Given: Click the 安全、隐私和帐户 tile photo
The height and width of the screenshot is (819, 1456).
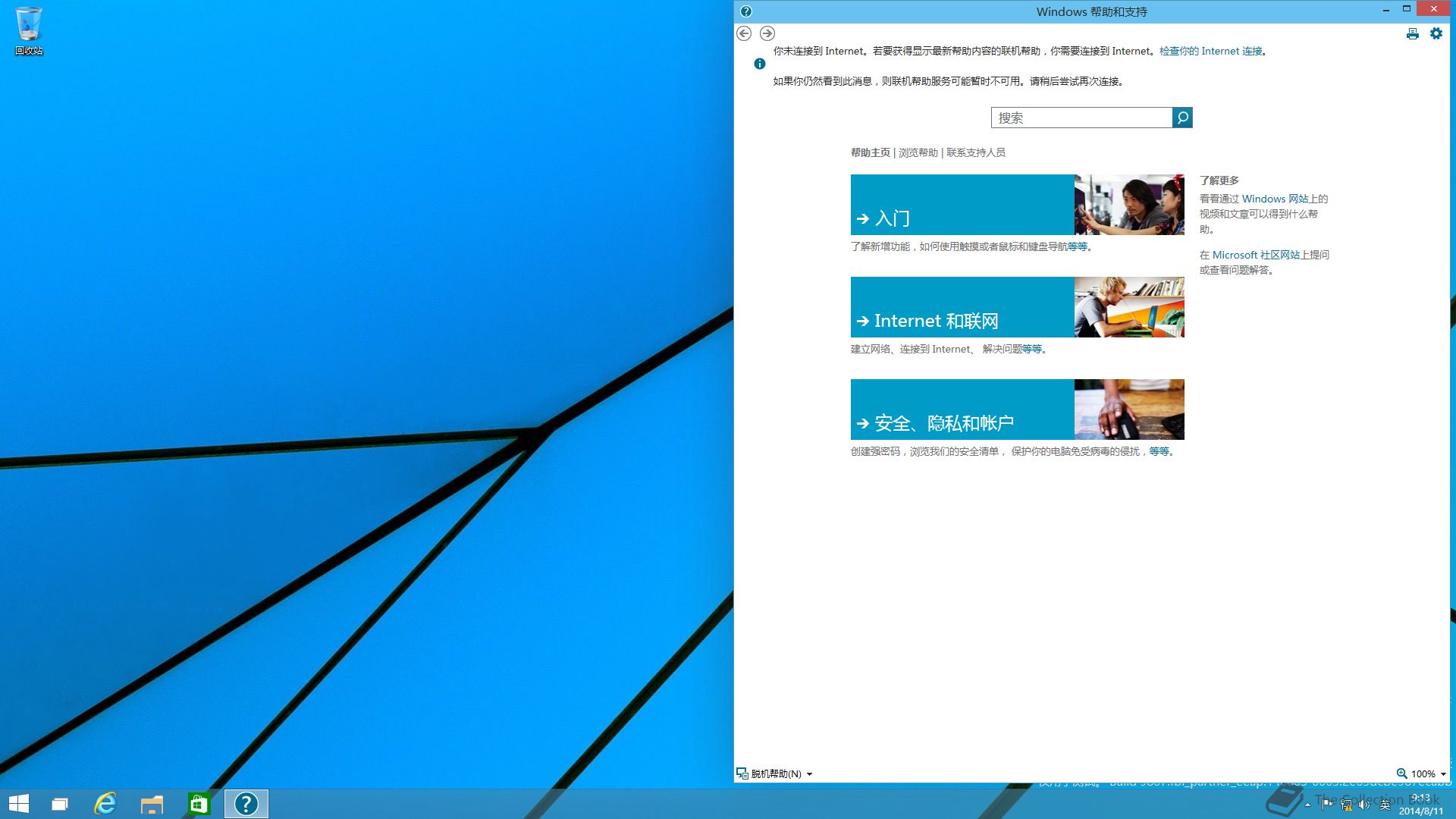Looking at the screenshot, I should pos(1129,409).
